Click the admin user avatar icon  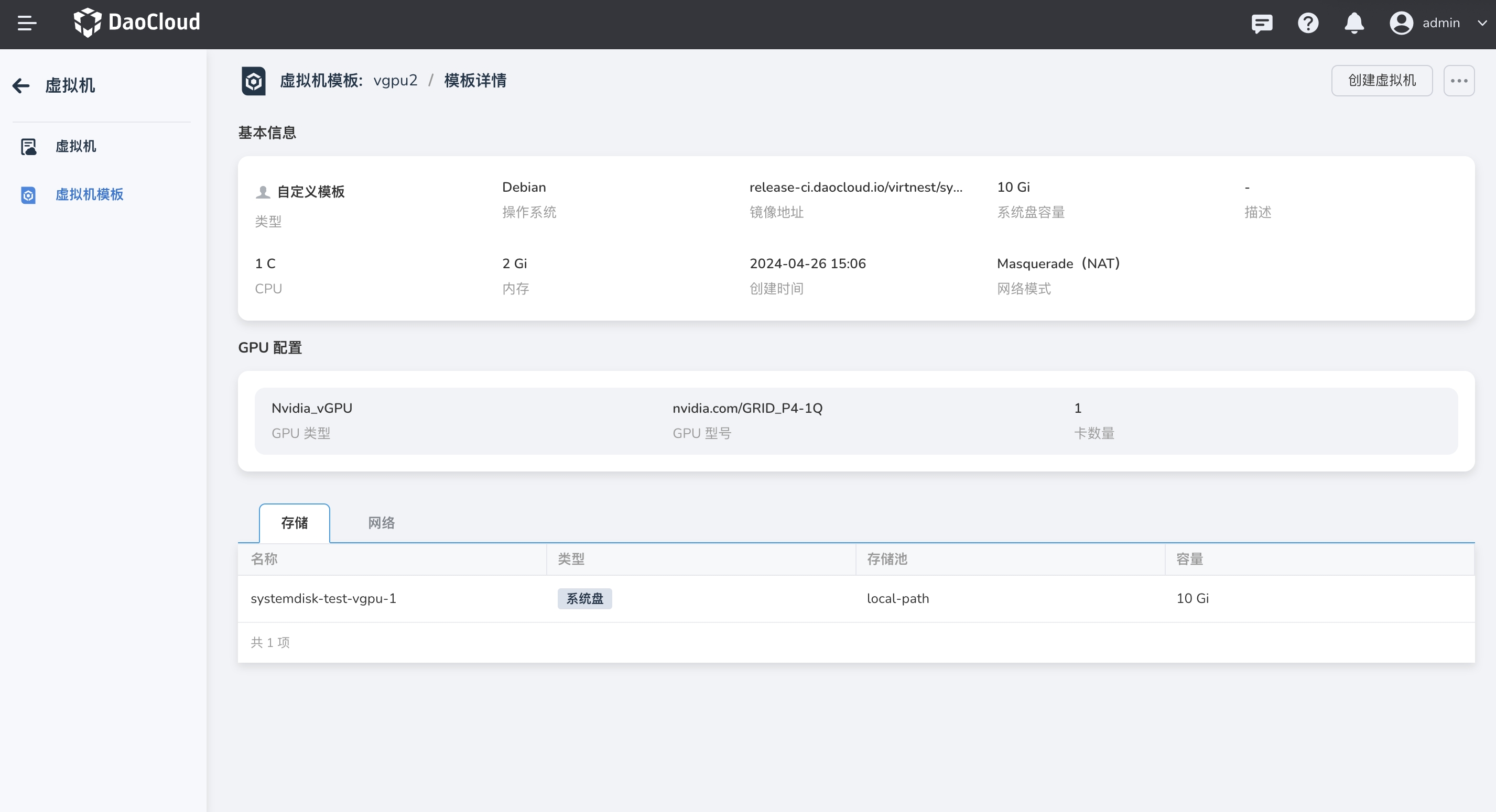(x=1401, y=23)
